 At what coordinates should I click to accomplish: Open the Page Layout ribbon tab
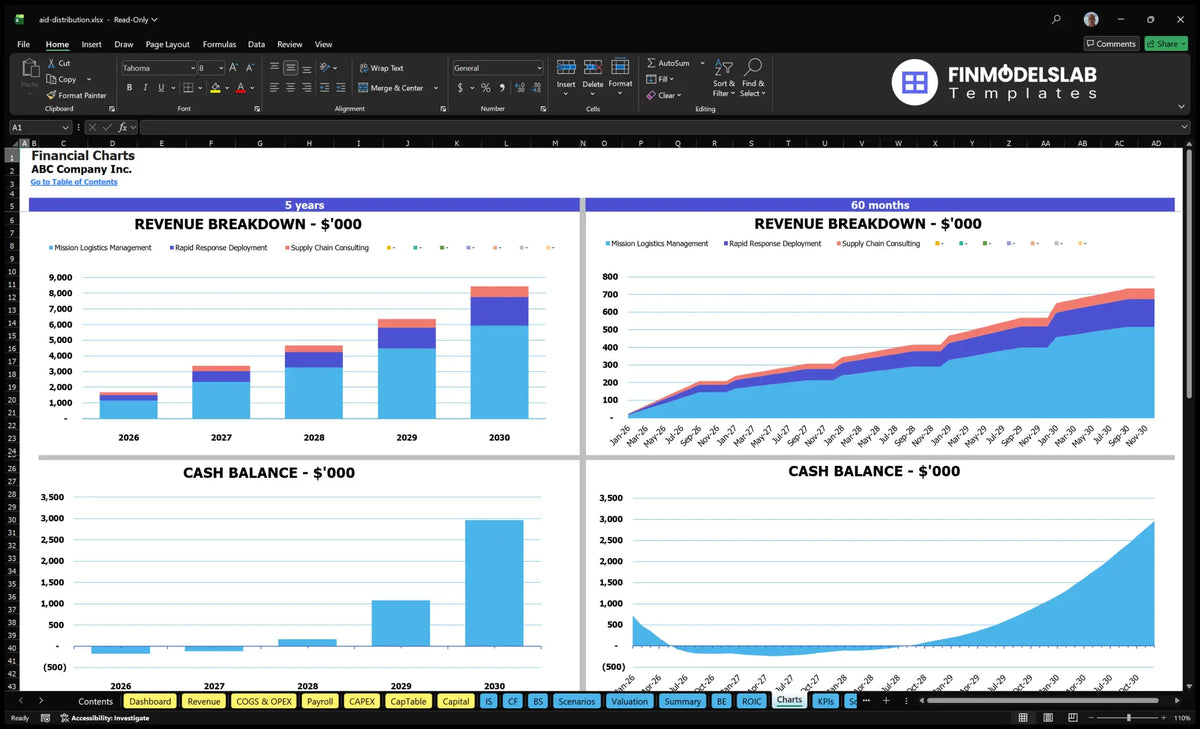[x=168, y=44]
